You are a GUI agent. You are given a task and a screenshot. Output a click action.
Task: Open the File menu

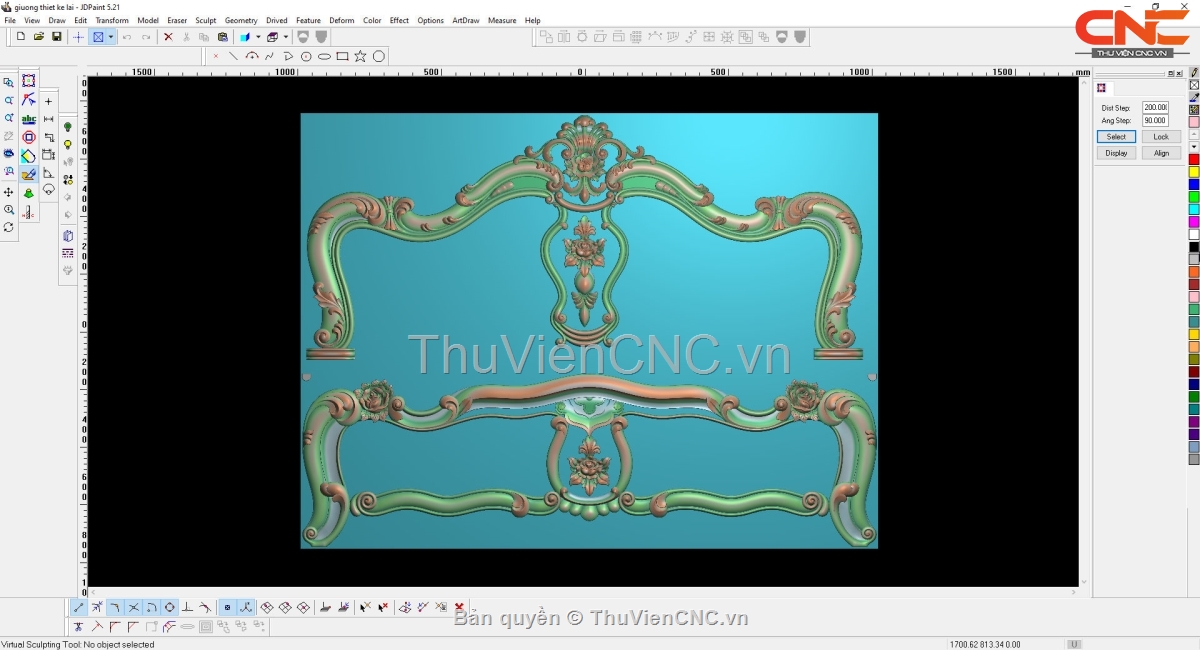pyautogui.click(x=10, y=20)
